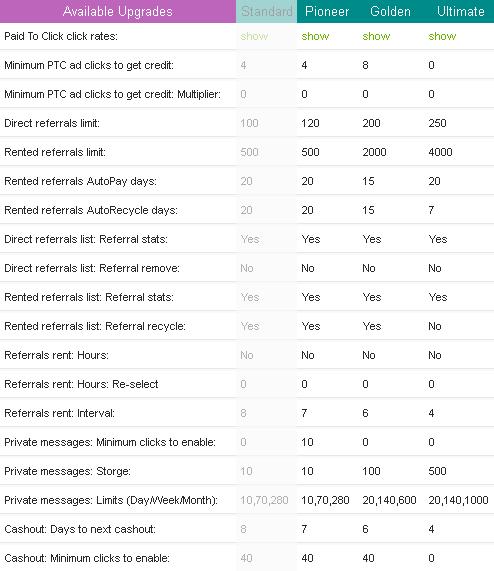Image resolution: width=494 pixels, height=571 pixels.
Task: Click Ultimate Private messages Storge value 500
Action: click(x=437, y=471)
